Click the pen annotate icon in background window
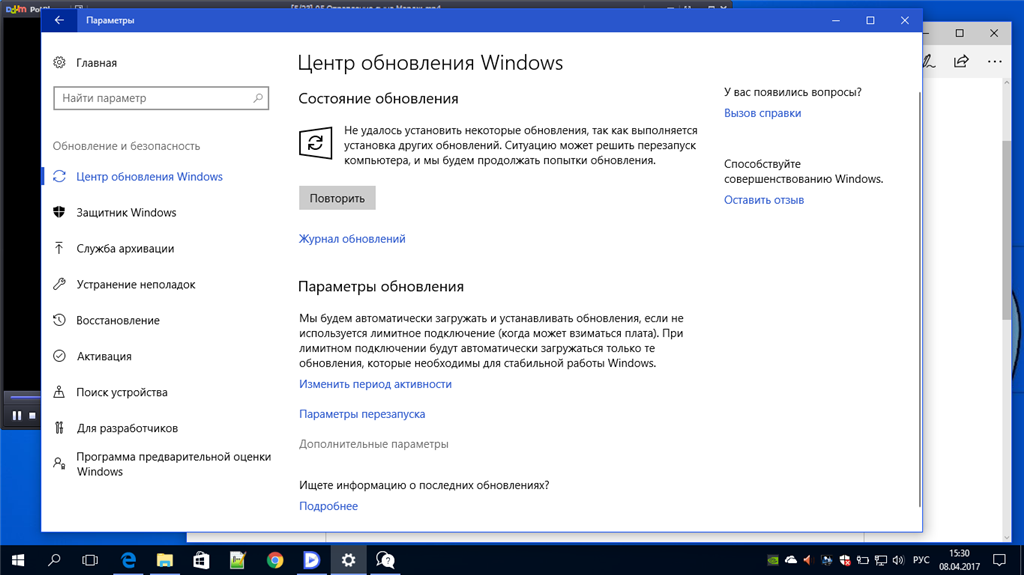Screen dimensions: 1024x575 tap(929, 61)
